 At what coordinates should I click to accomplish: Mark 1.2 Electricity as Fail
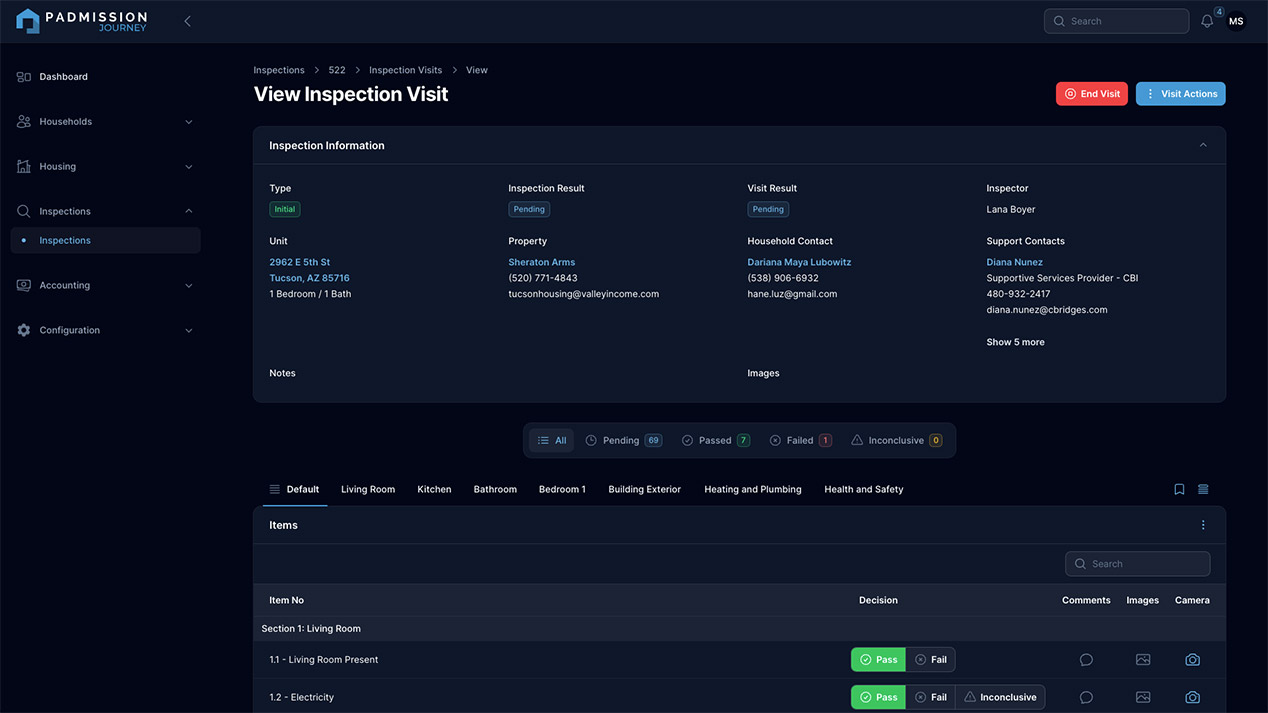click(x=931, y=698)
